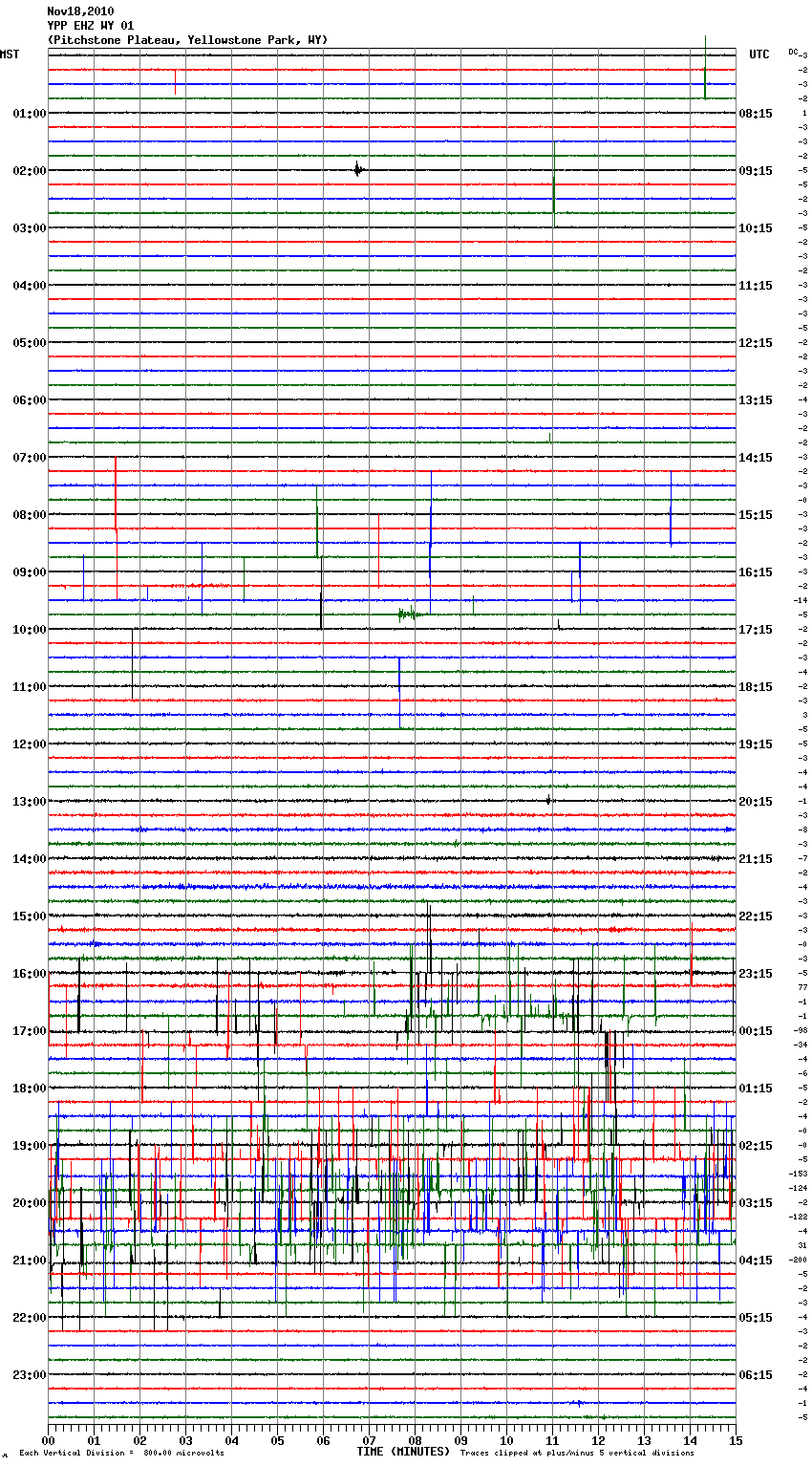
Task: Click the 05:15 UTC time label
Action: (x=756, y=1318)
